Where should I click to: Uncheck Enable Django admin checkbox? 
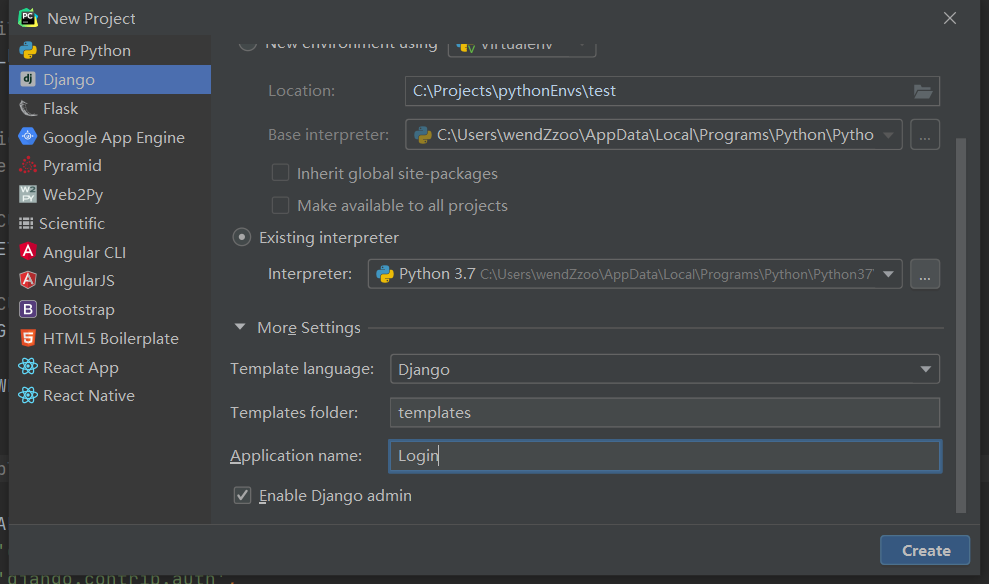point(242,495)
